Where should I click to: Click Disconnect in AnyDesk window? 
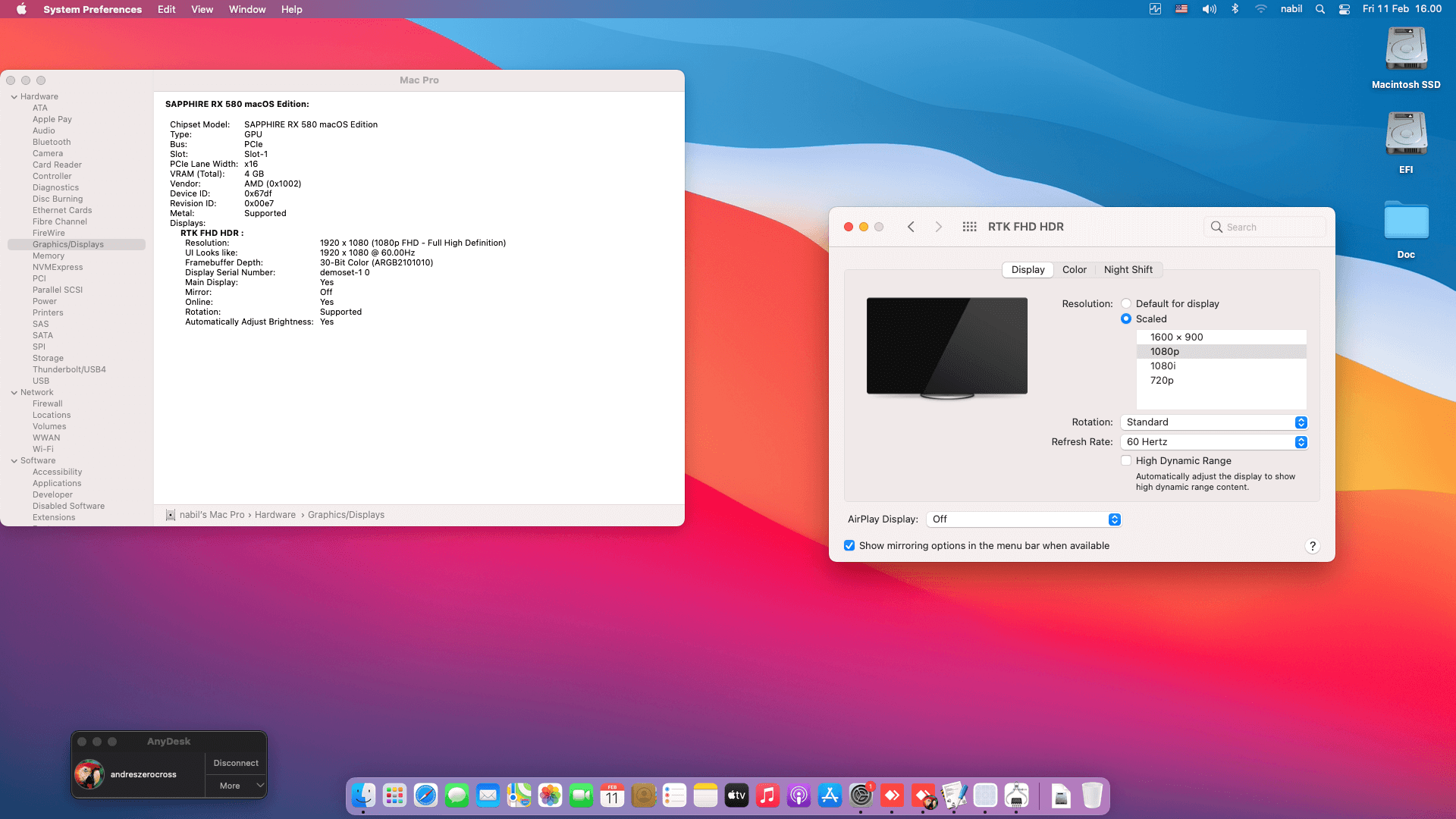[236, 763]
